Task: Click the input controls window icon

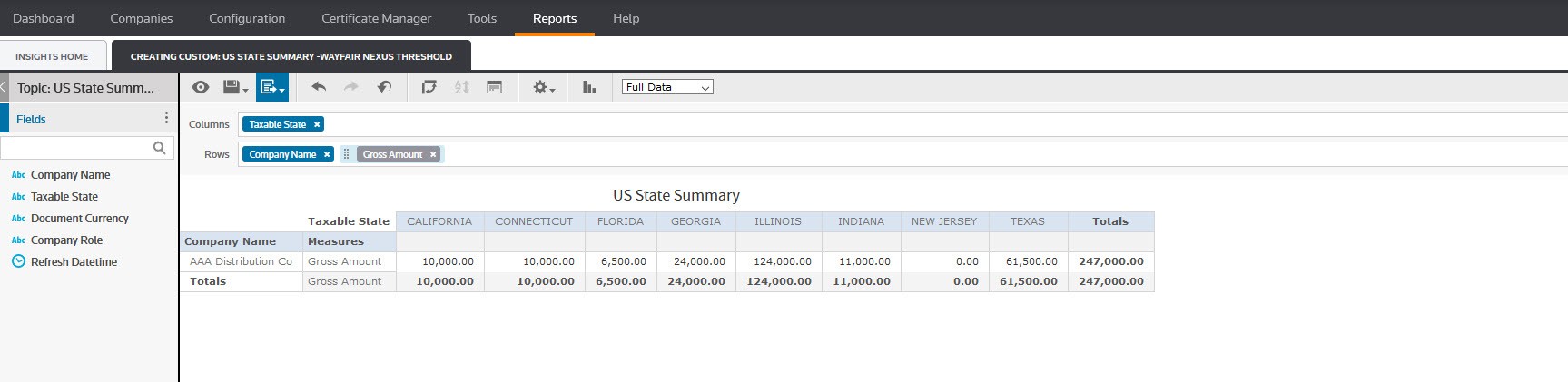Action: (495, 87)
